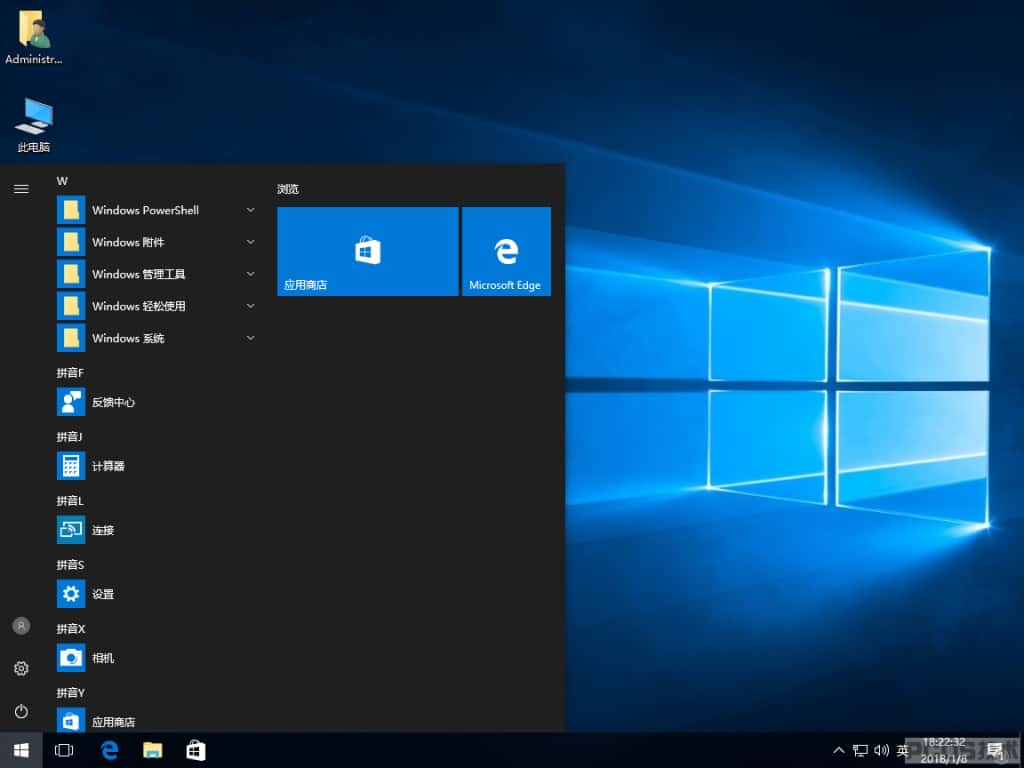This screenshot has width=1024, height=768.
Task: Open Settings via the gear in Start rail
Action: coord(21,668)
